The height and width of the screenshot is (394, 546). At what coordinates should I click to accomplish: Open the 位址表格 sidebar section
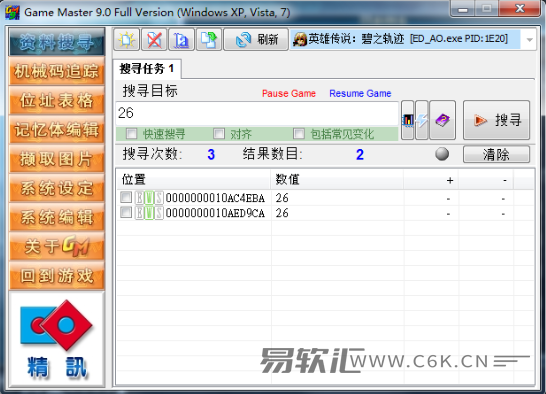(x=57, y=100)
